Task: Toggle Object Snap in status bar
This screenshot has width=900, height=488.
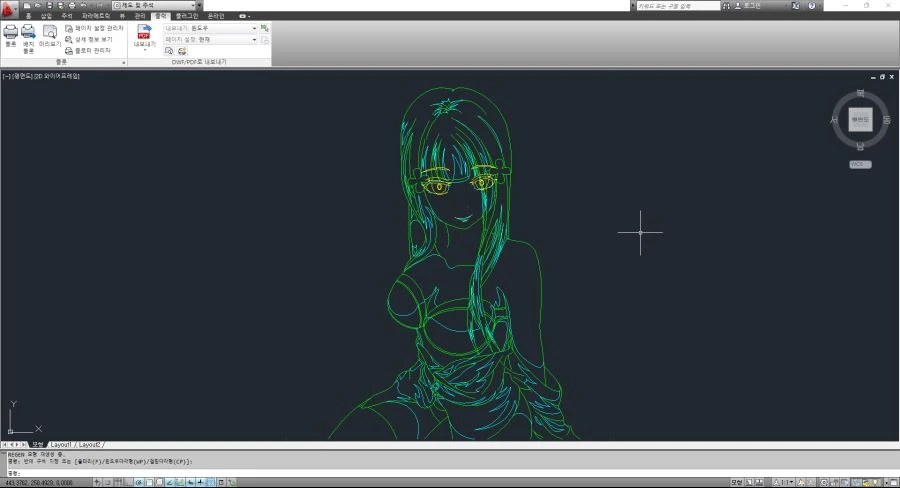Action: click(149, 483)
